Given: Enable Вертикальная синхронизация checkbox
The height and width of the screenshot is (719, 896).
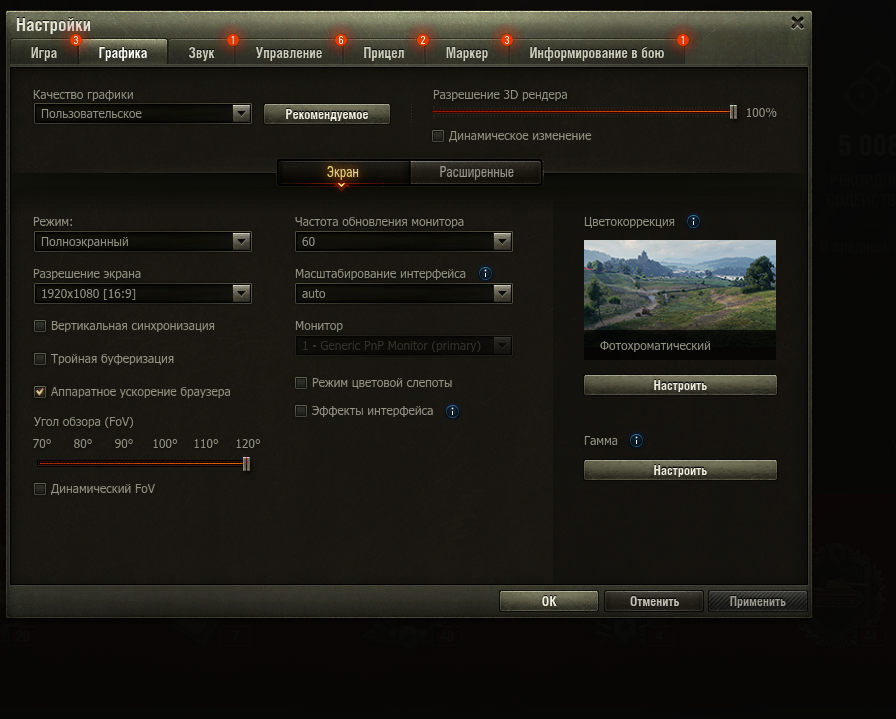Looking at the screenshot, I should tap(40, 325).
